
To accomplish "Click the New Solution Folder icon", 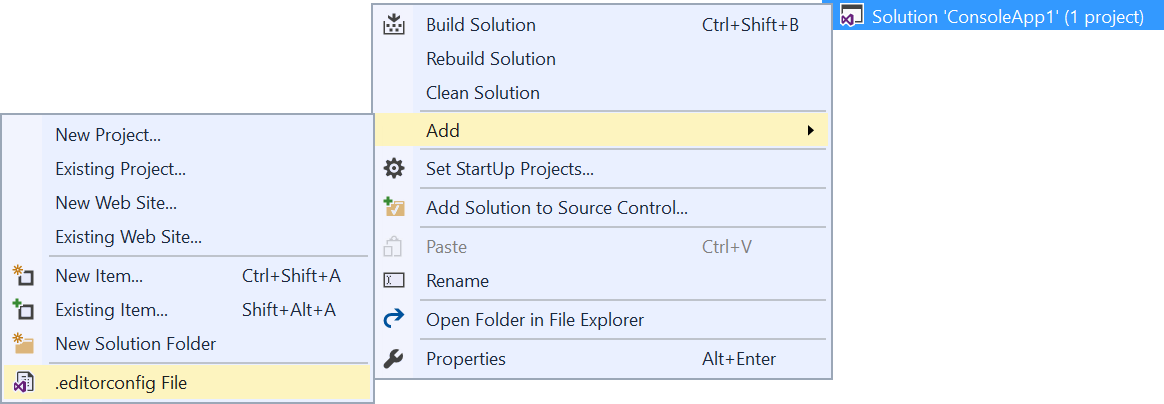I will (x=24, y=344).
